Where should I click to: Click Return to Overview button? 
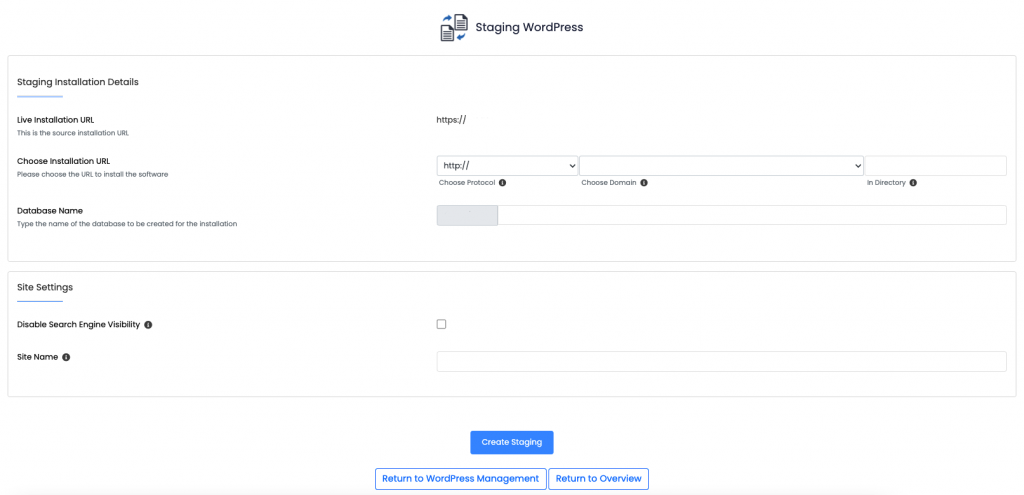click(598, 479)
